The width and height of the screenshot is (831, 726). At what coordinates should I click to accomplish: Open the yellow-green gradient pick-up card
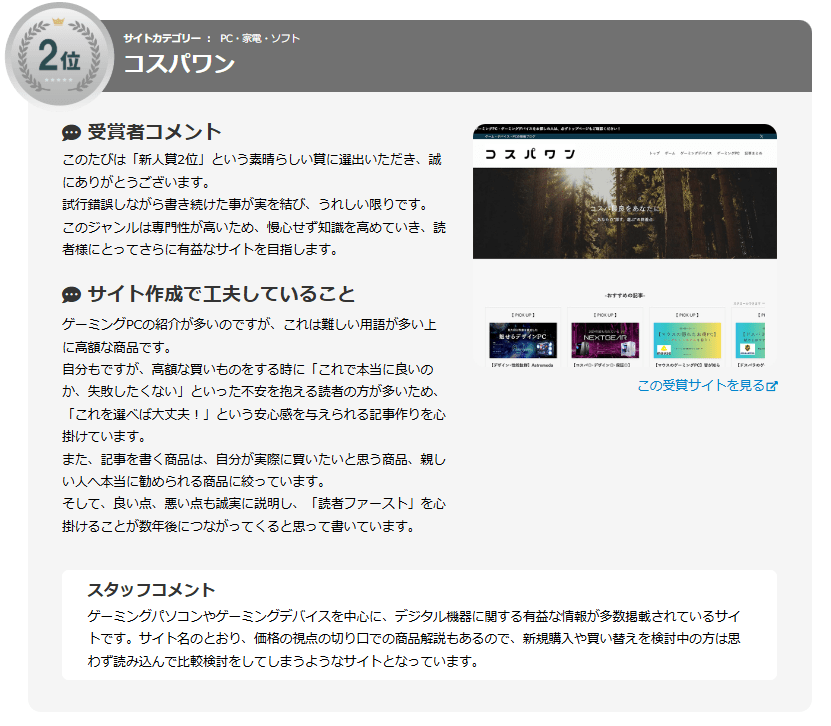tap(688, 338)
